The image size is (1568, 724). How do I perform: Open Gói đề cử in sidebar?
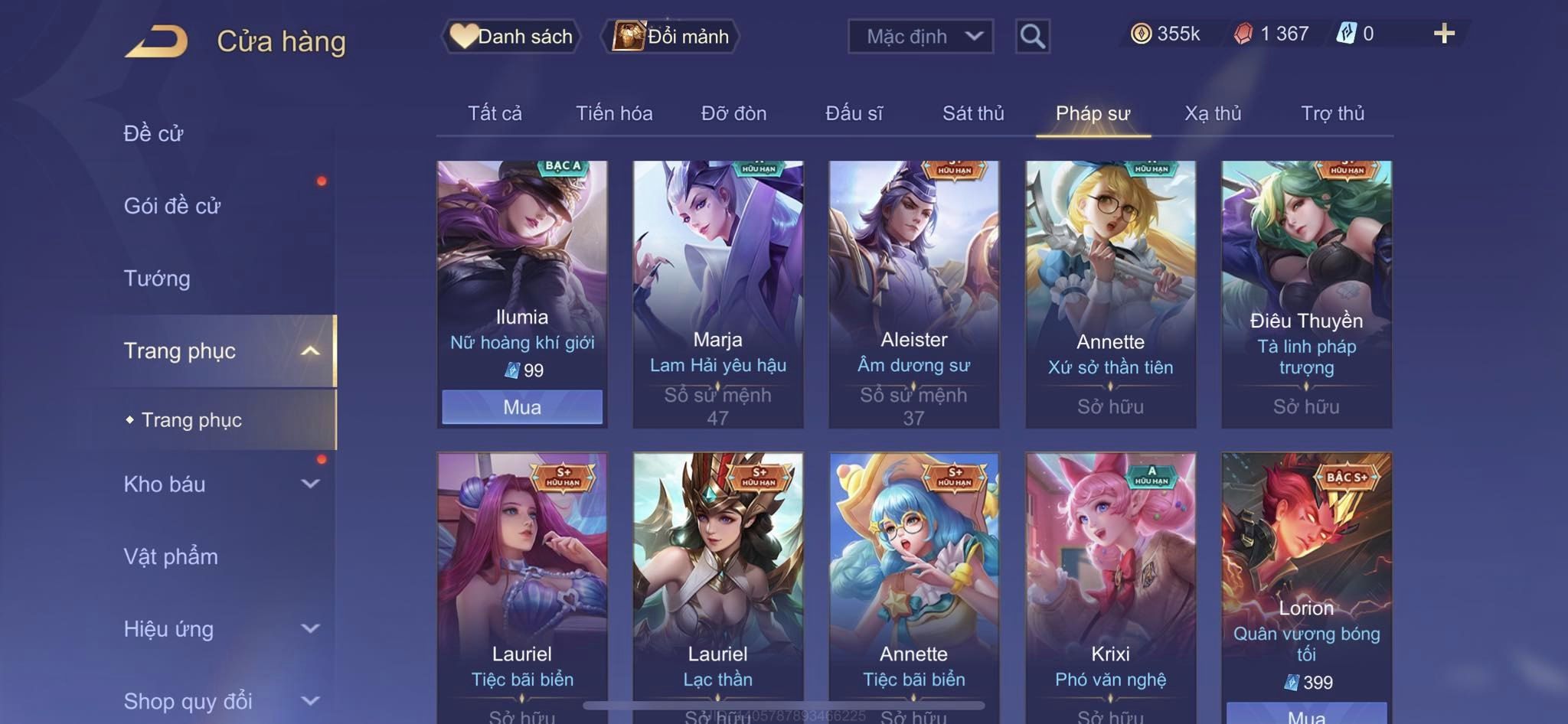172,206
